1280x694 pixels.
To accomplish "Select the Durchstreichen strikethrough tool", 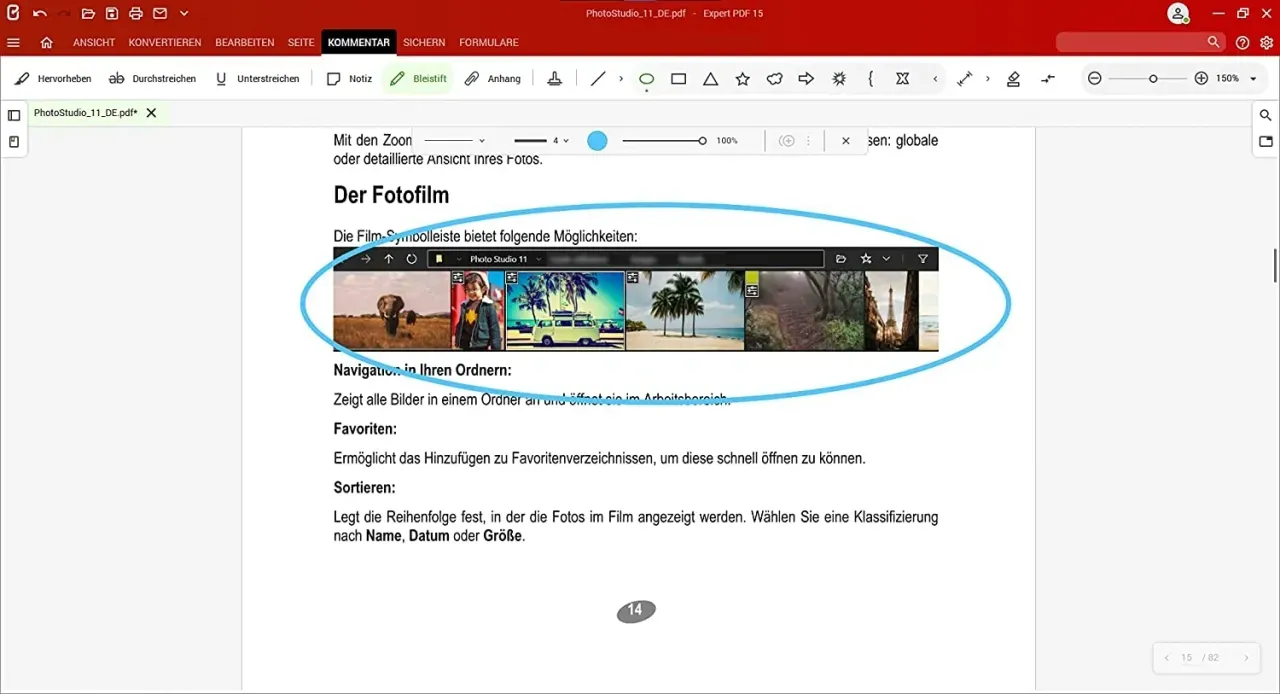I will pos(152,79).
